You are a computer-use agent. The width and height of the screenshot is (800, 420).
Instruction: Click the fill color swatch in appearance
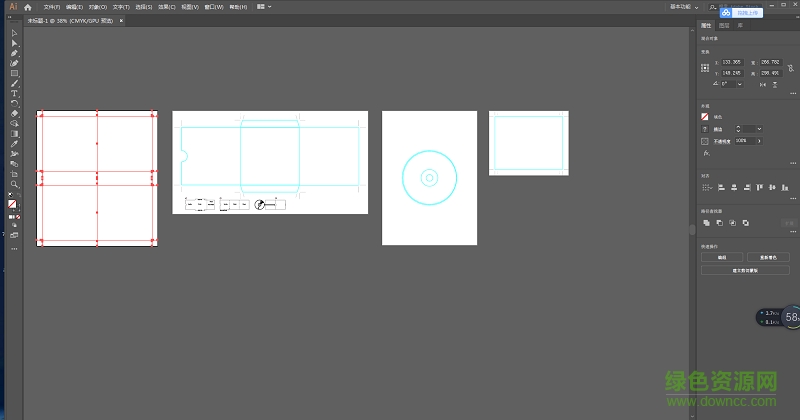tap(705, 117)
